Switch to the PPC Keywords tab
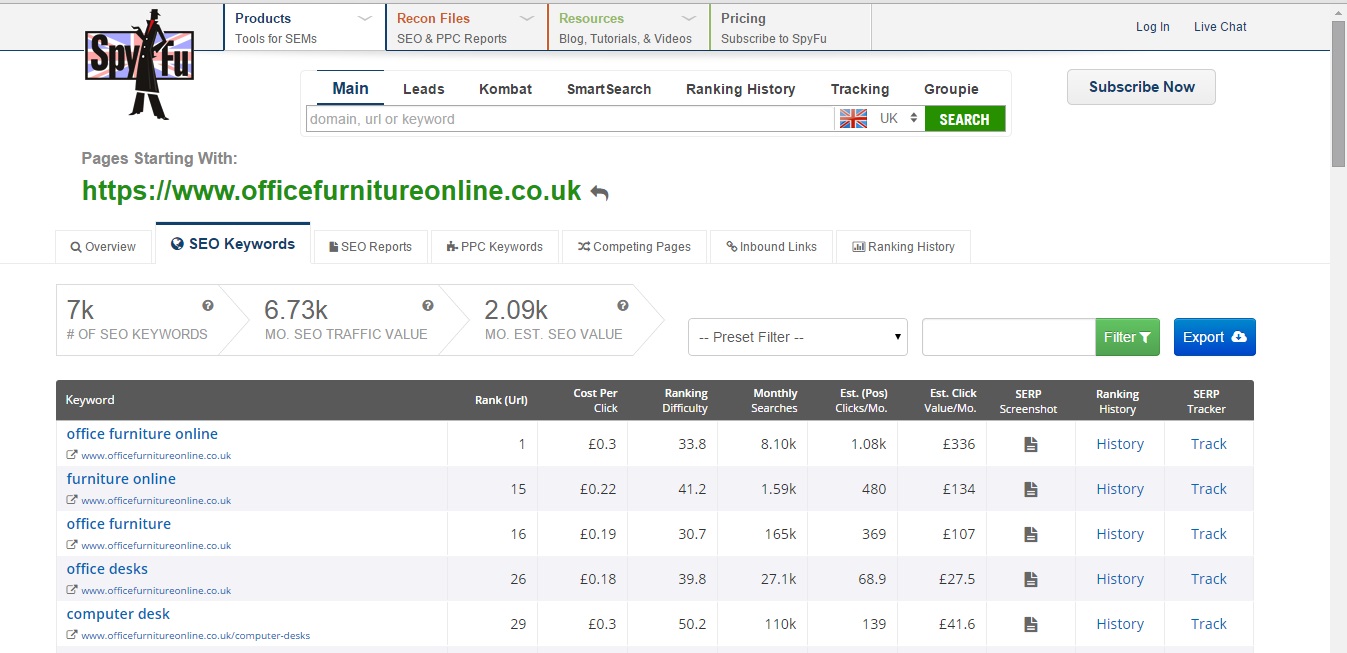 pos(493,247)
